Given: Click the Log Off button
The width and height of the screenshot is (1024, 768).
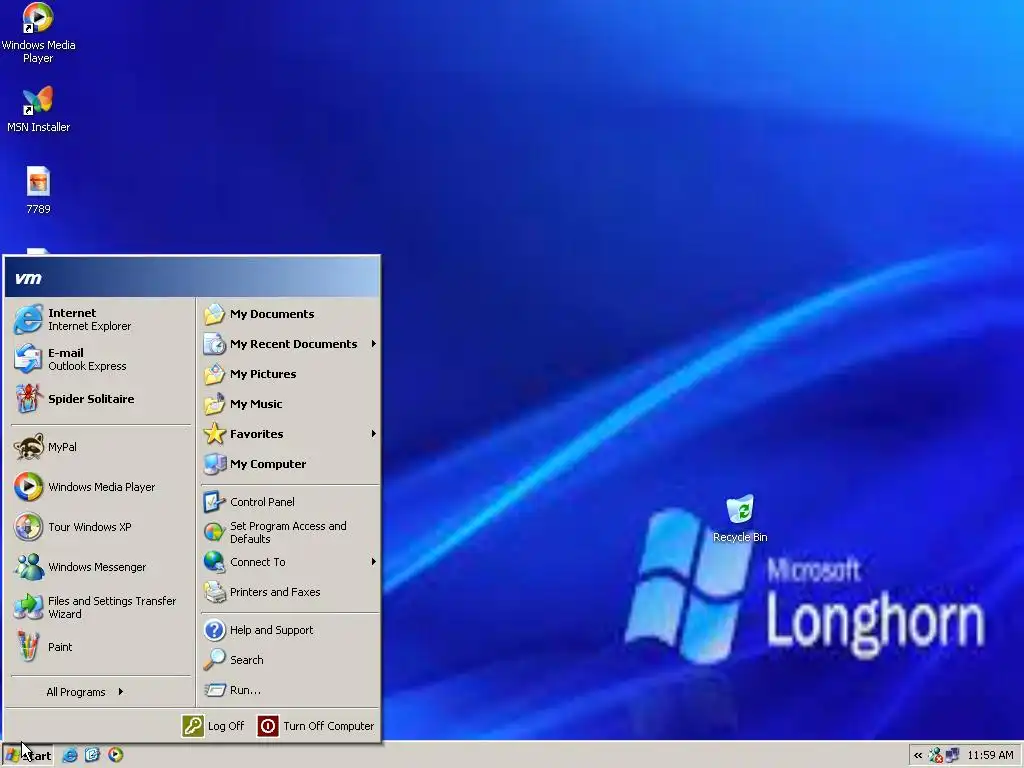Looking at the screenshot, I should pyautogui.click(x=214, y=726).
